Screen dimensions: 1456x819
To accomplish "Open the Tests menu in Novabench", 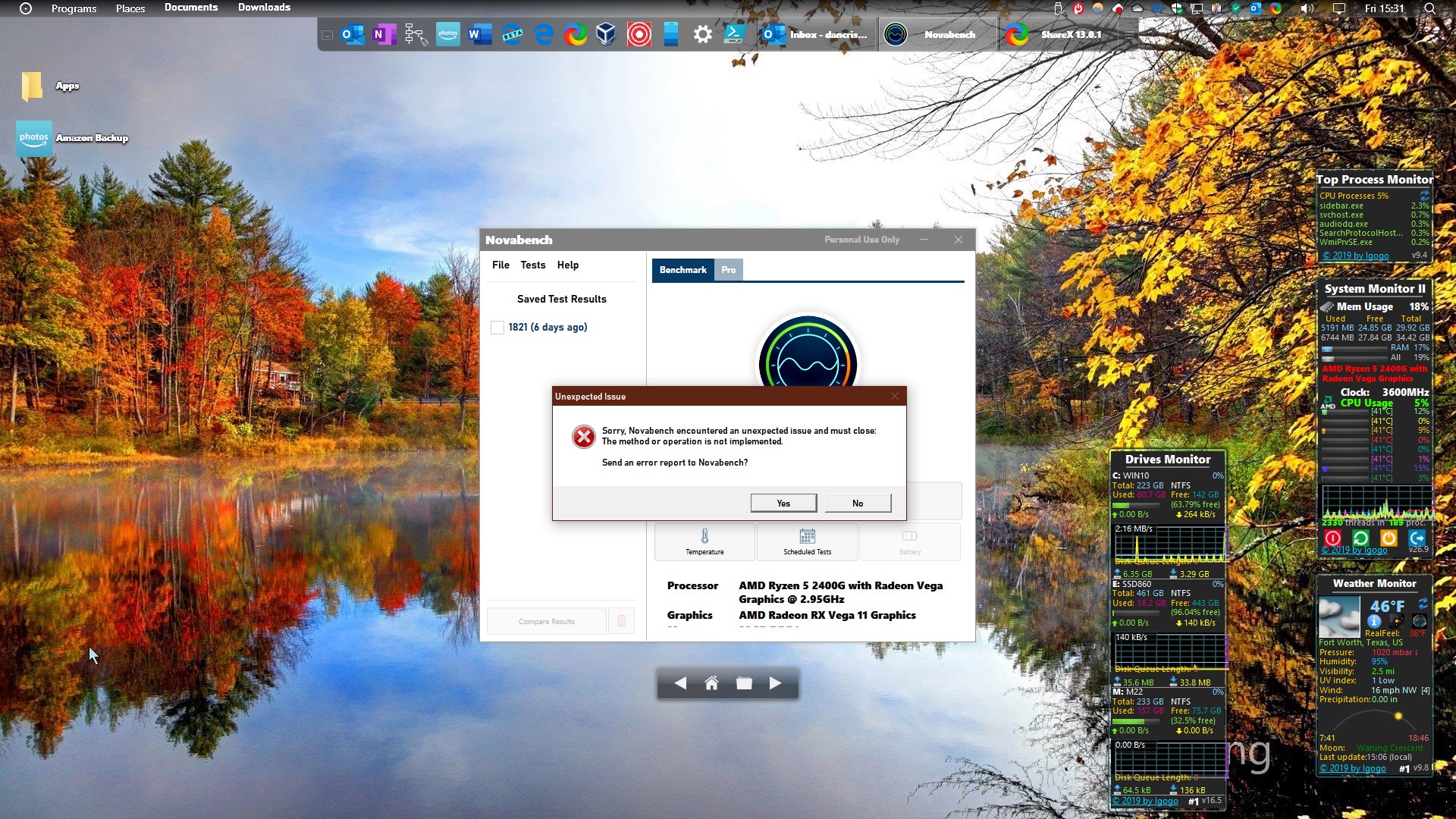I will point(532,265).
